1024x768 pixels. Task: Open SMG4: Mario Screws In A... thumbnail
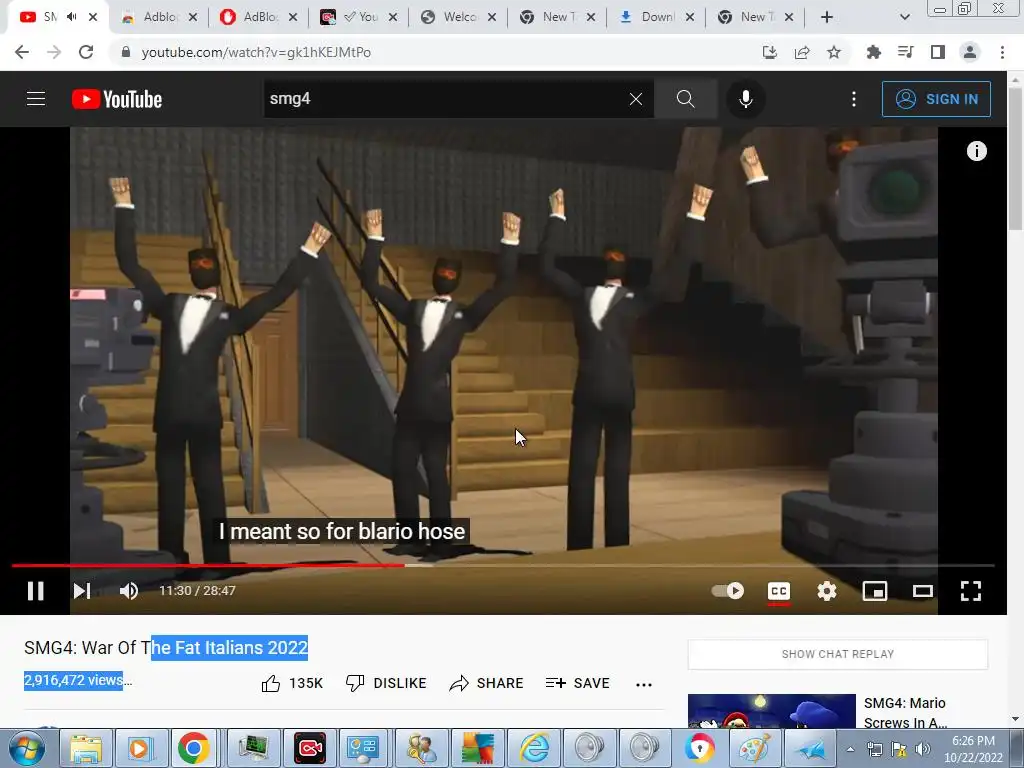[x=771, y=711]
